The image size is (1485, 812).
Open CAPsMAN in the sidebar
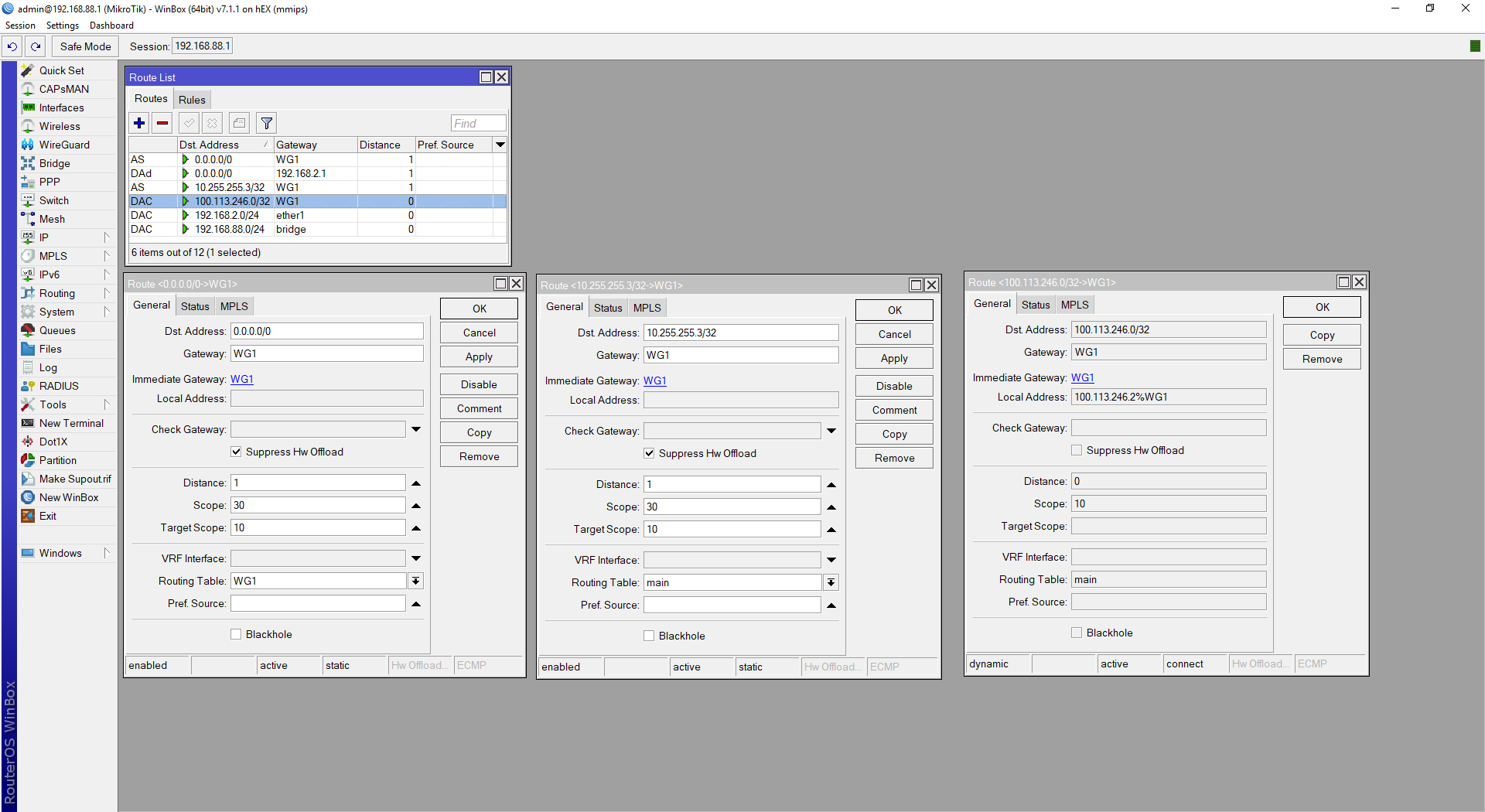(x=64, y=89)
